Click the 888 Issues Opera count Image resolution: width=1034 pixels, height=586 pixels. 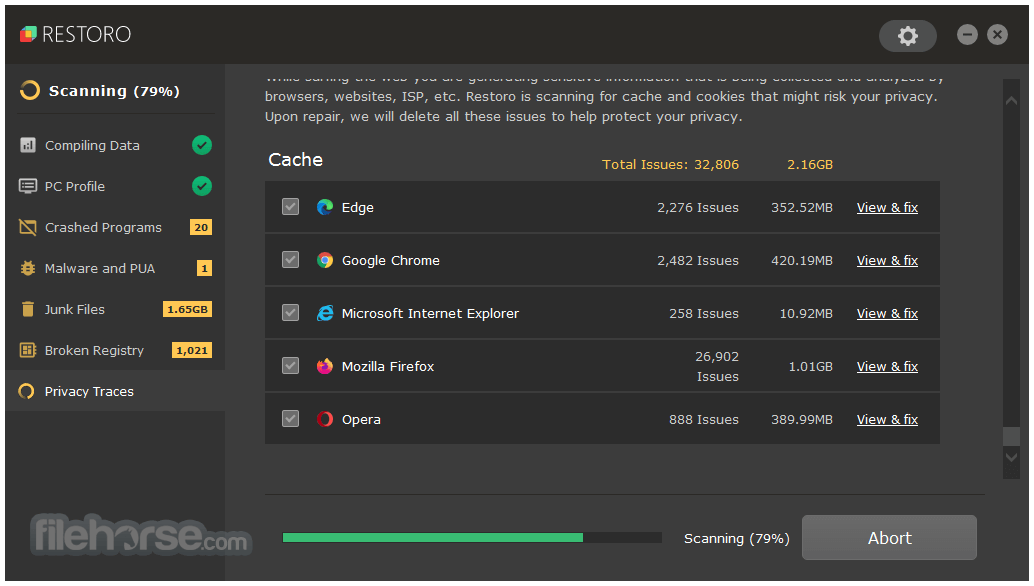click(704, 419)
